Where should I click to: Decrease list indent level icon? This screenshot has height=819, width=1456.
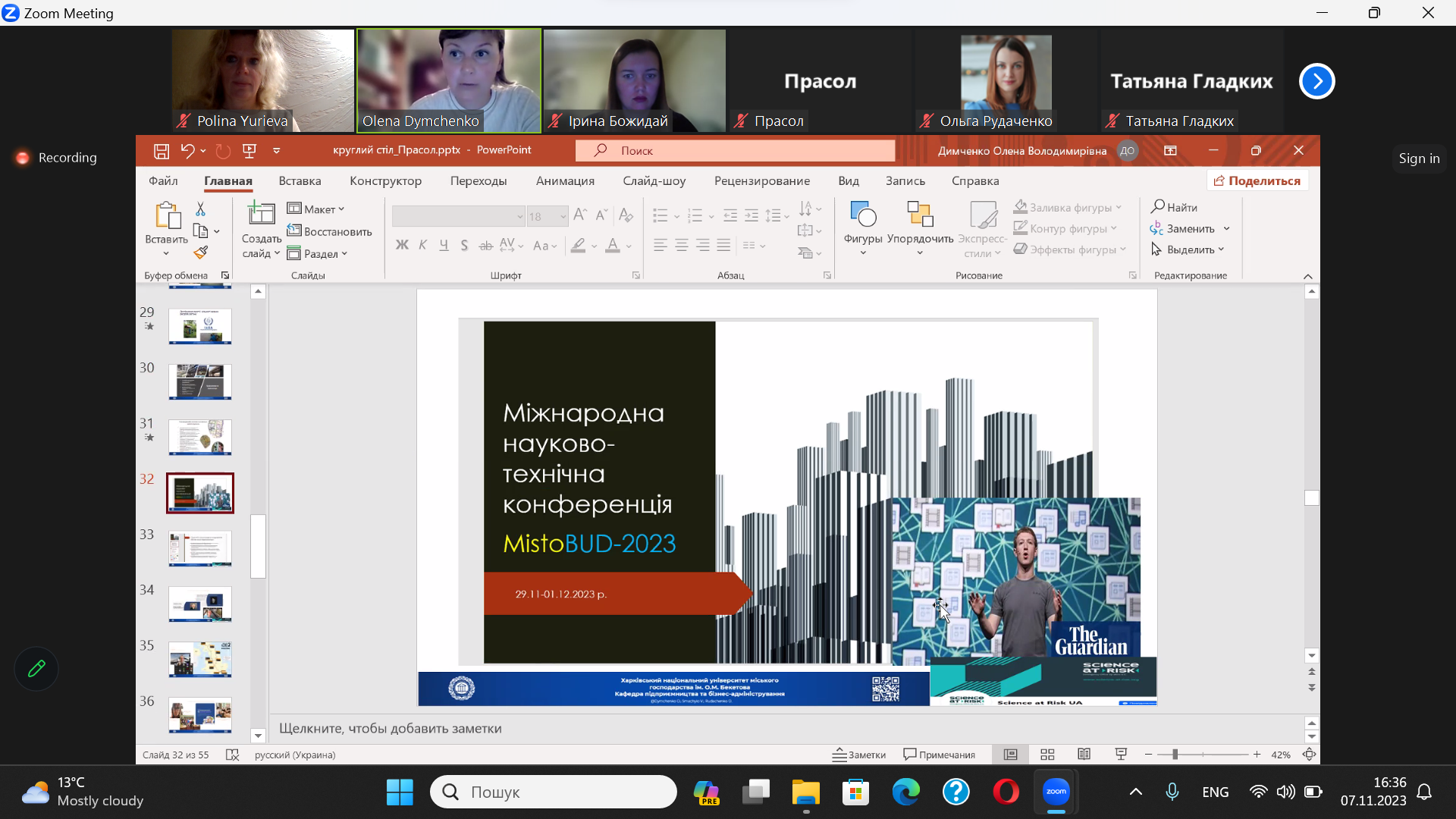point(730,216)
